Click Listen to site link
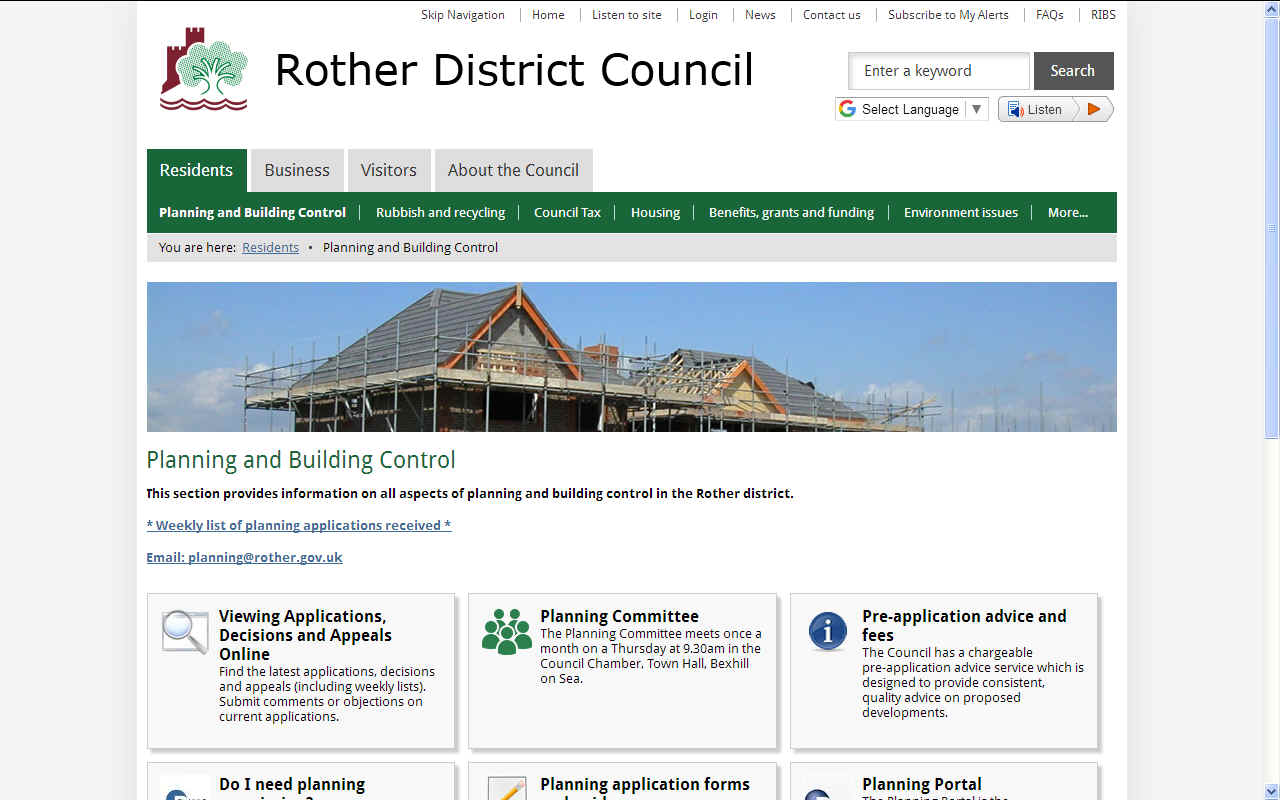1280x800 pixels. (x=627, y=15)
